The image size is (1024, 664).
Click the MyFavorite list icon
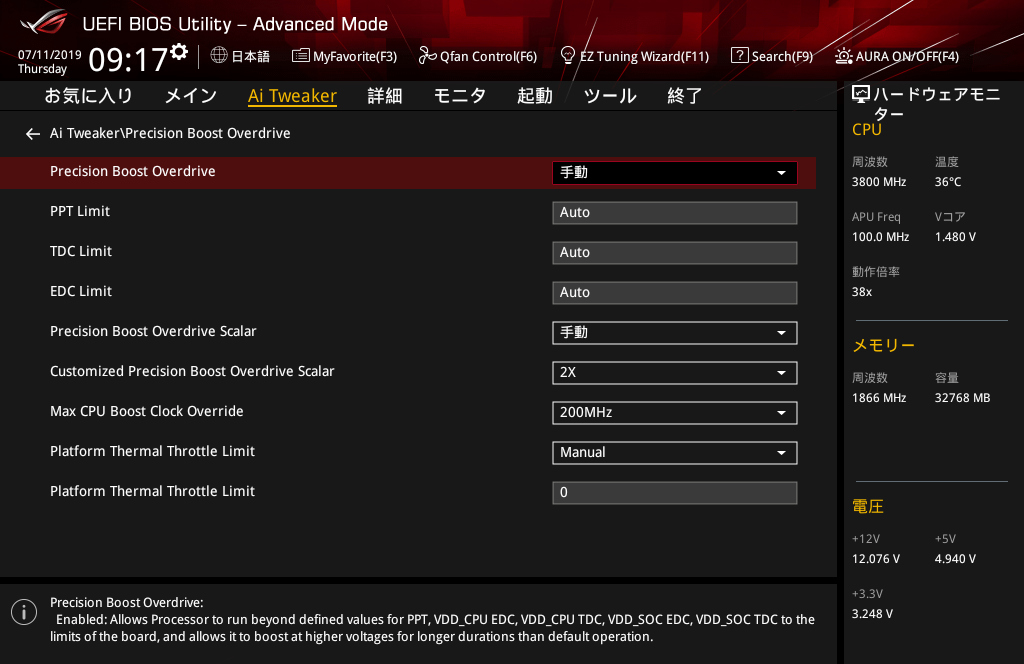coord(300,56)
